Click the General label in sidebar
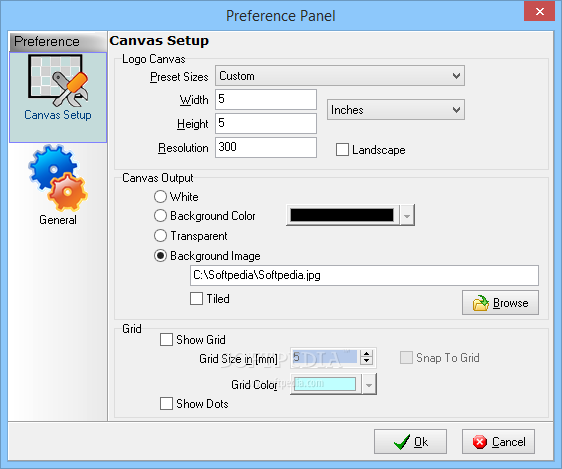Image resolution: width=562 pixels, height=469 pixels. tap(58, 220)
